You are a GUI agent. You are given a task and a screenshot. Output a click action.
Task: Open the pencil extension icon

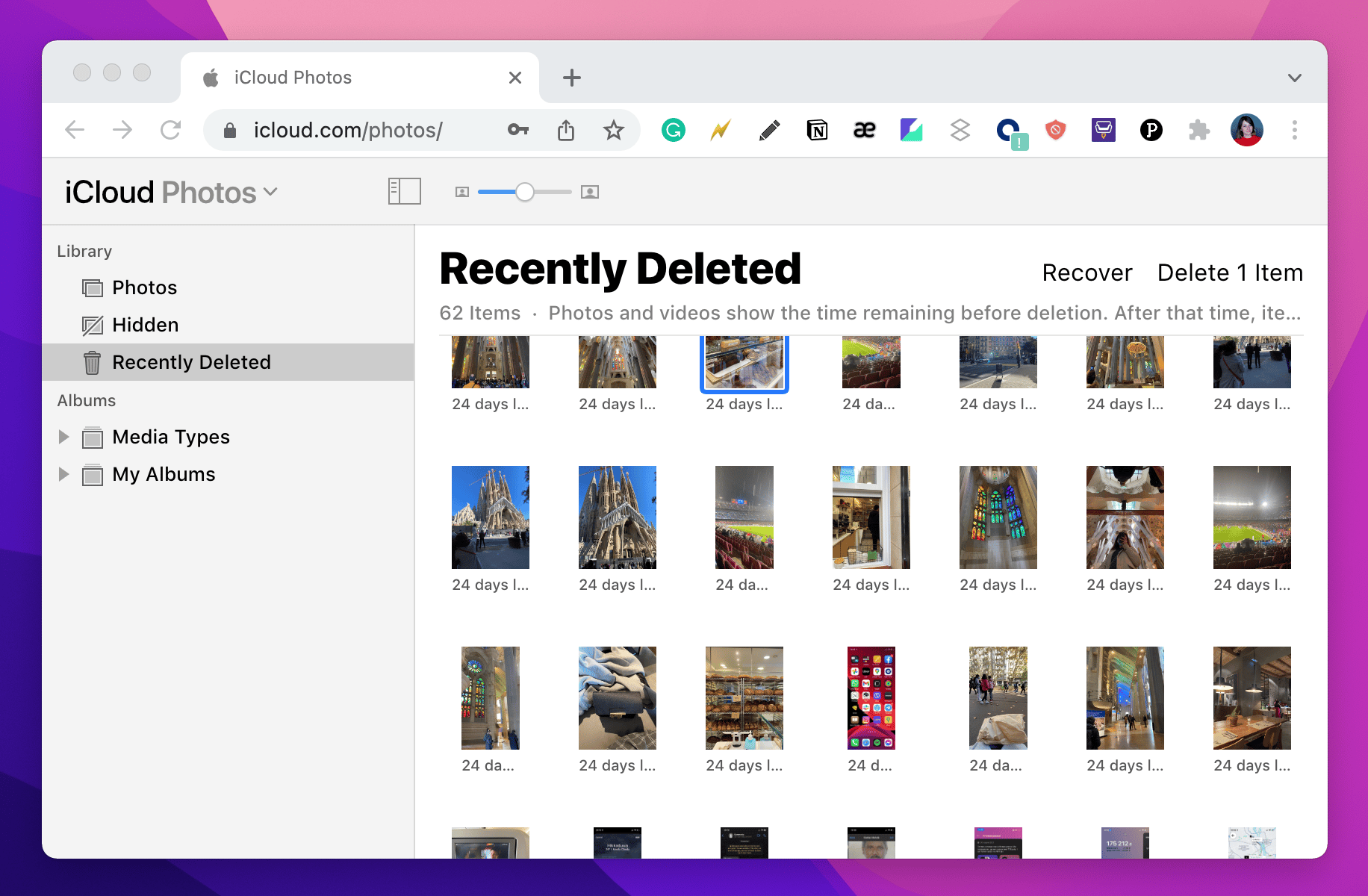click(x=769, y=130)
